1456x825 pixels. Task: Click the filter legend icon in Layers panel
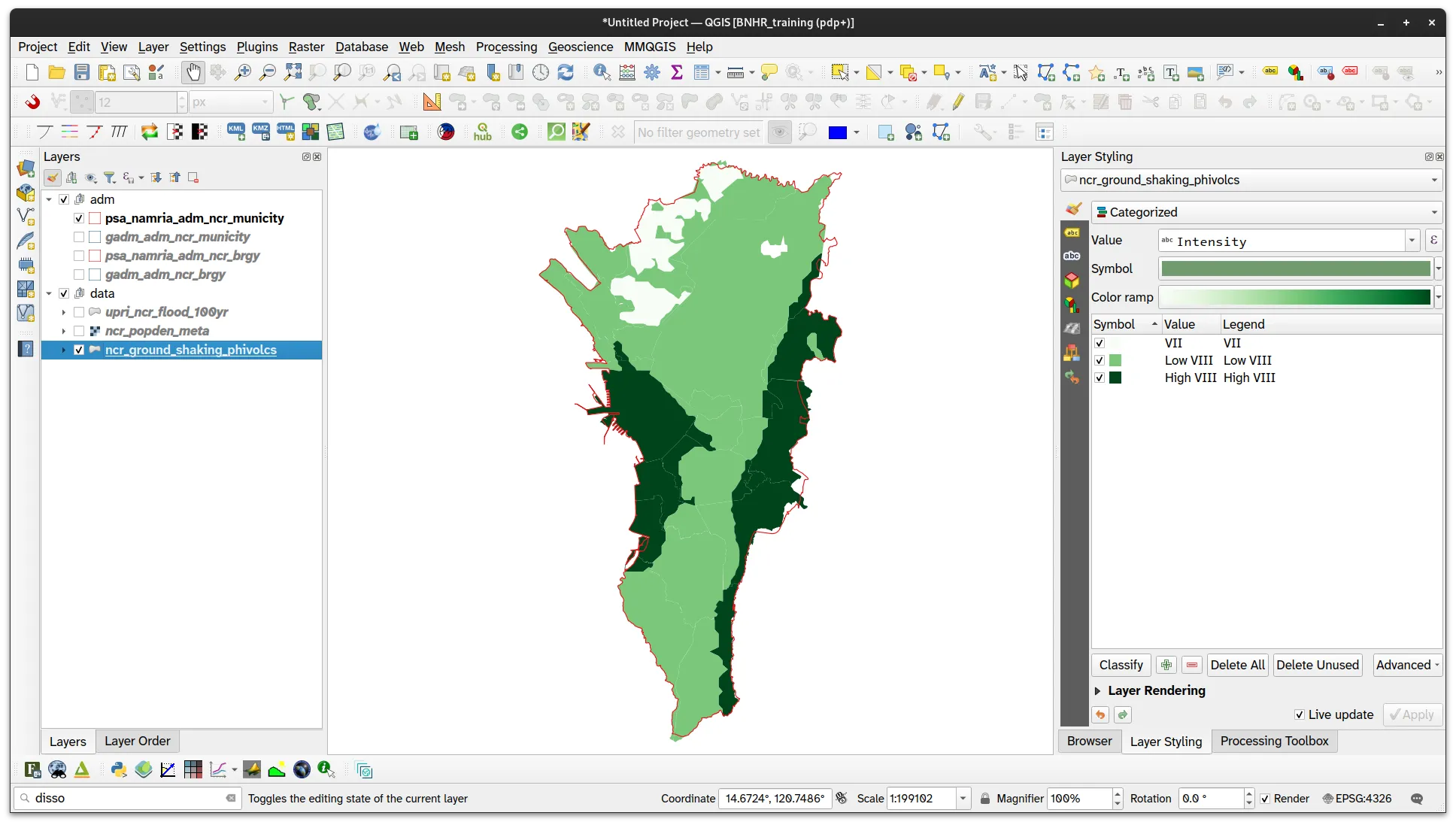click(110, 177)
